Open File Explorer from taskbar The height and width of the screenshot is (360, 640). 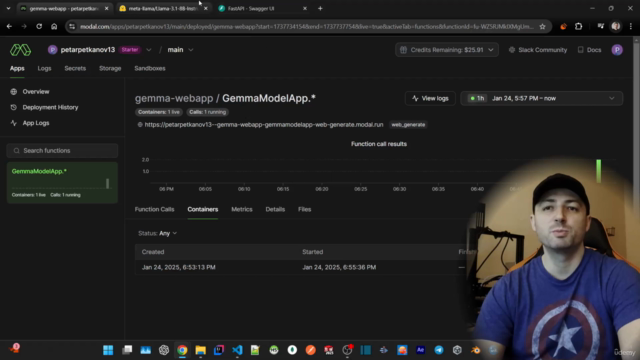point(200,350)
